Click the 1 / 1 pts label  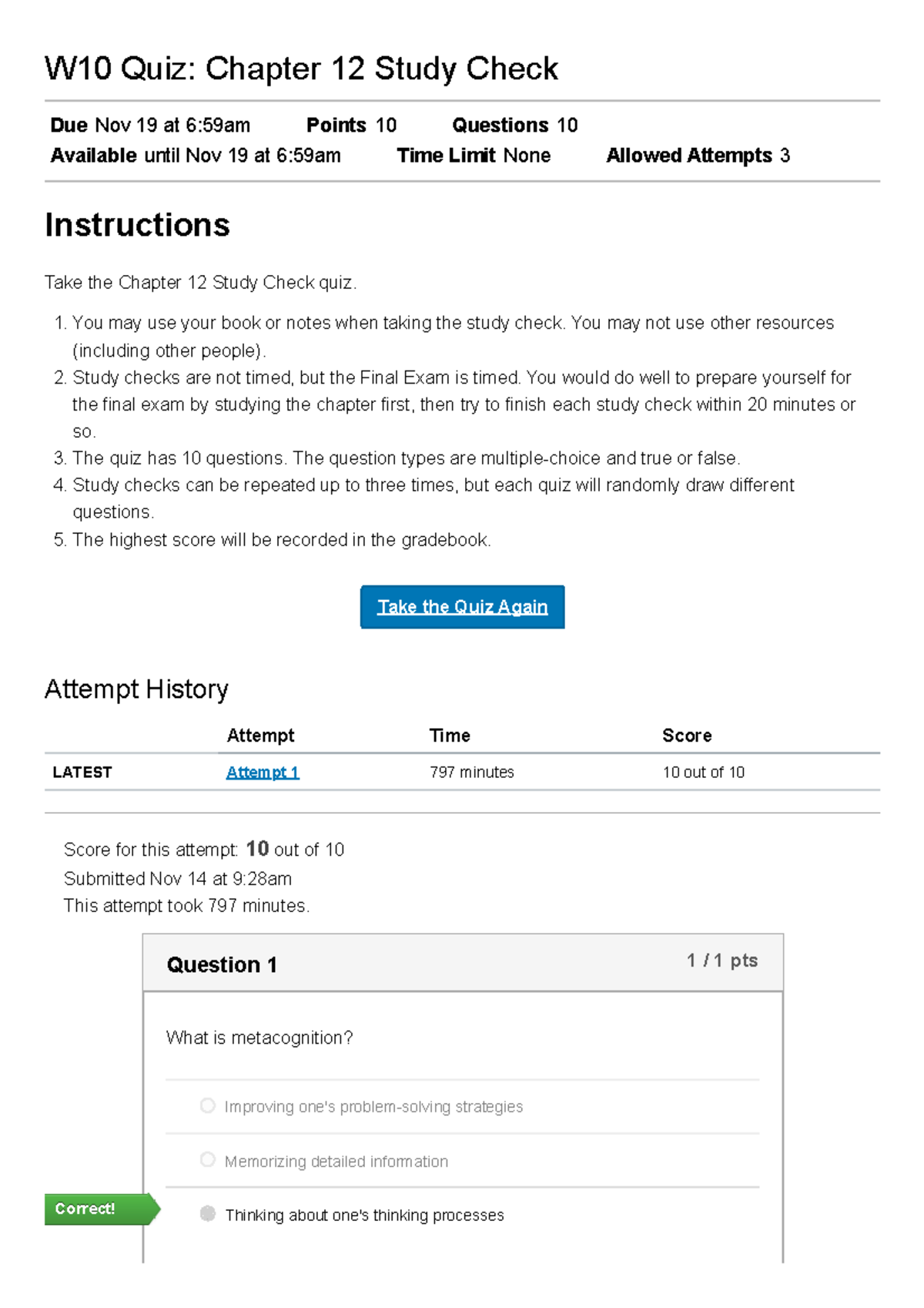click(x=722, y=961)
